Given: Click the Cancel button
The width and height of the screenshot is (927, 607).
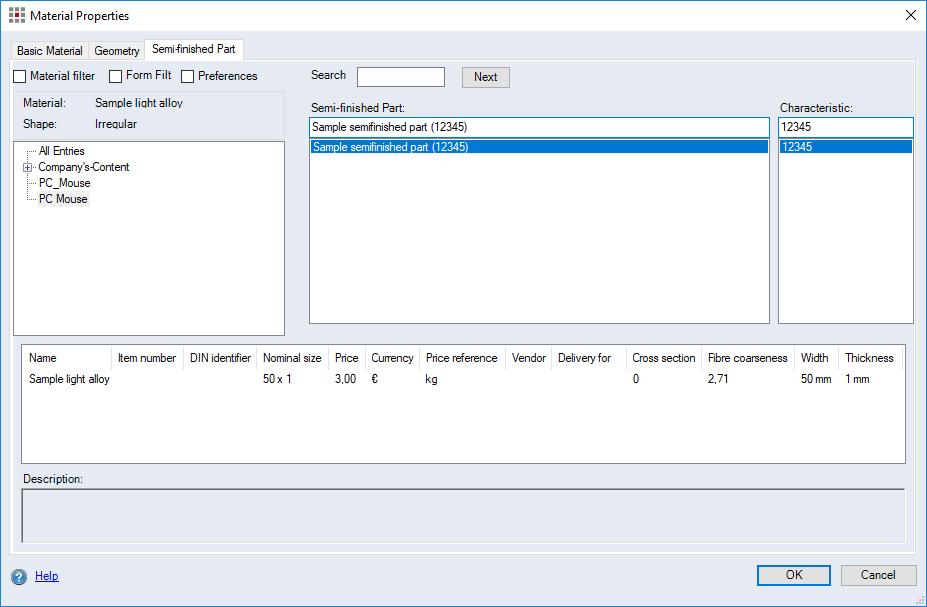Looking at the screenshot, I should point(877,575).
